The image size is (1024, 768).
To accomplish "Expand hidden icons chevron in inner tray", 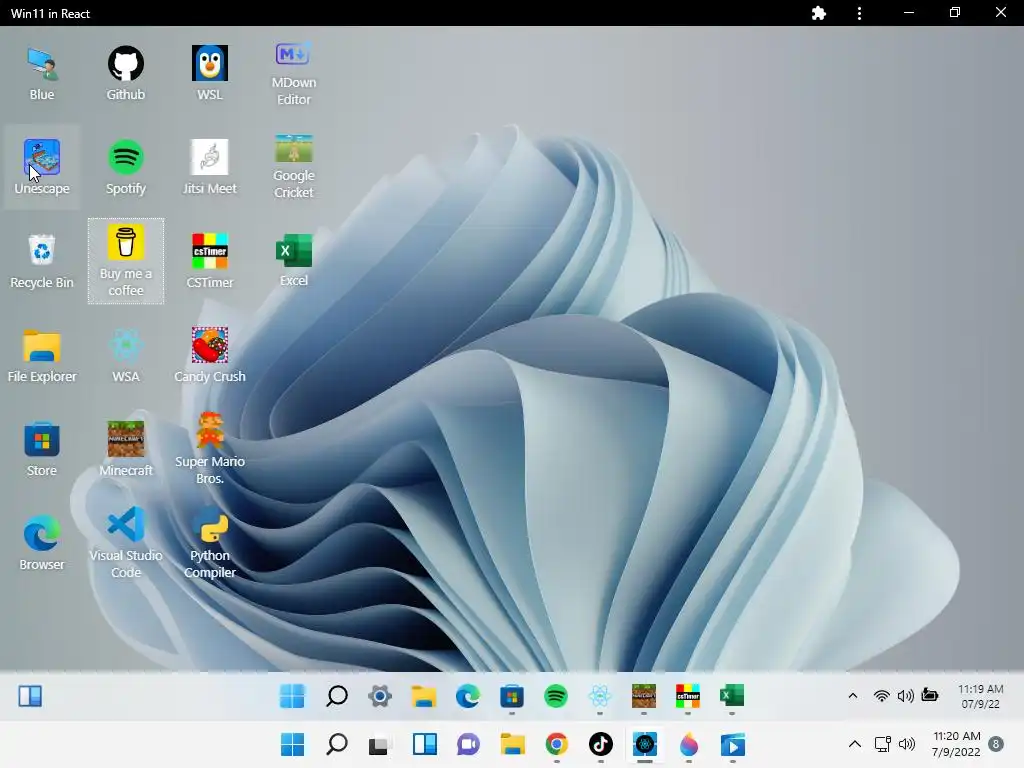I will coord(852,696).
